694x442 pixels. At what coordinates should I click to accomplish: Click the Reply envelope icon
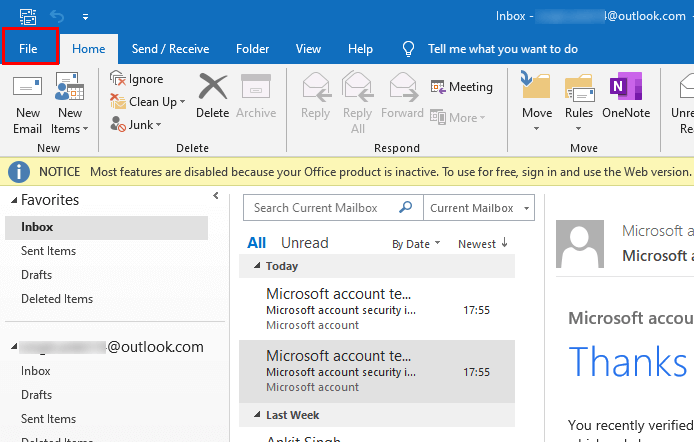[317, 87]
